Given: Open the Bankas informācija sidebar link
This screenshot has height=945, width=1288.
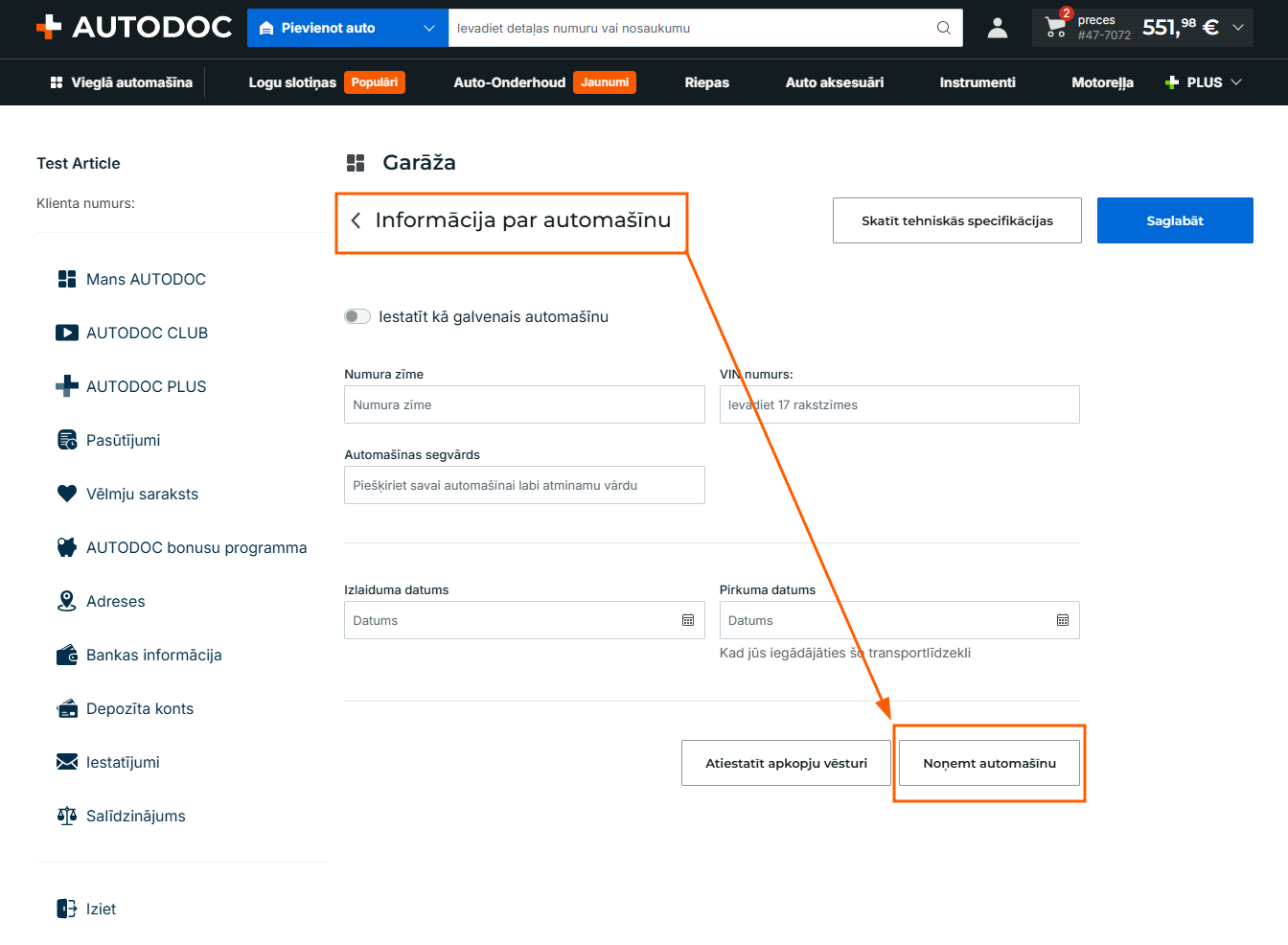Looking at the screenshot, I should [x=153, y=655].
